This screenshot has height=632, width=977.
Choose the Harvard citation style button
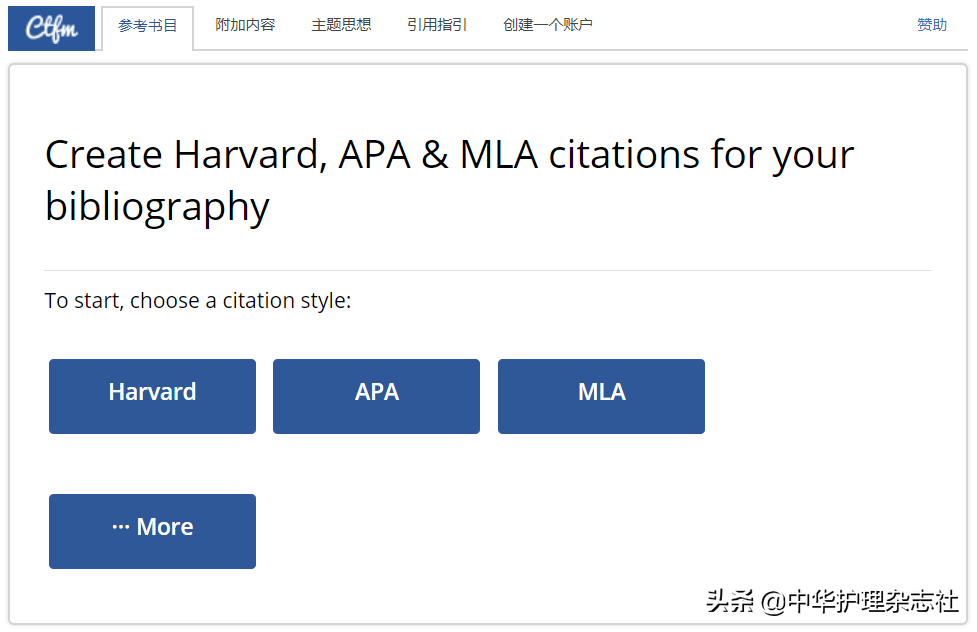153,396
